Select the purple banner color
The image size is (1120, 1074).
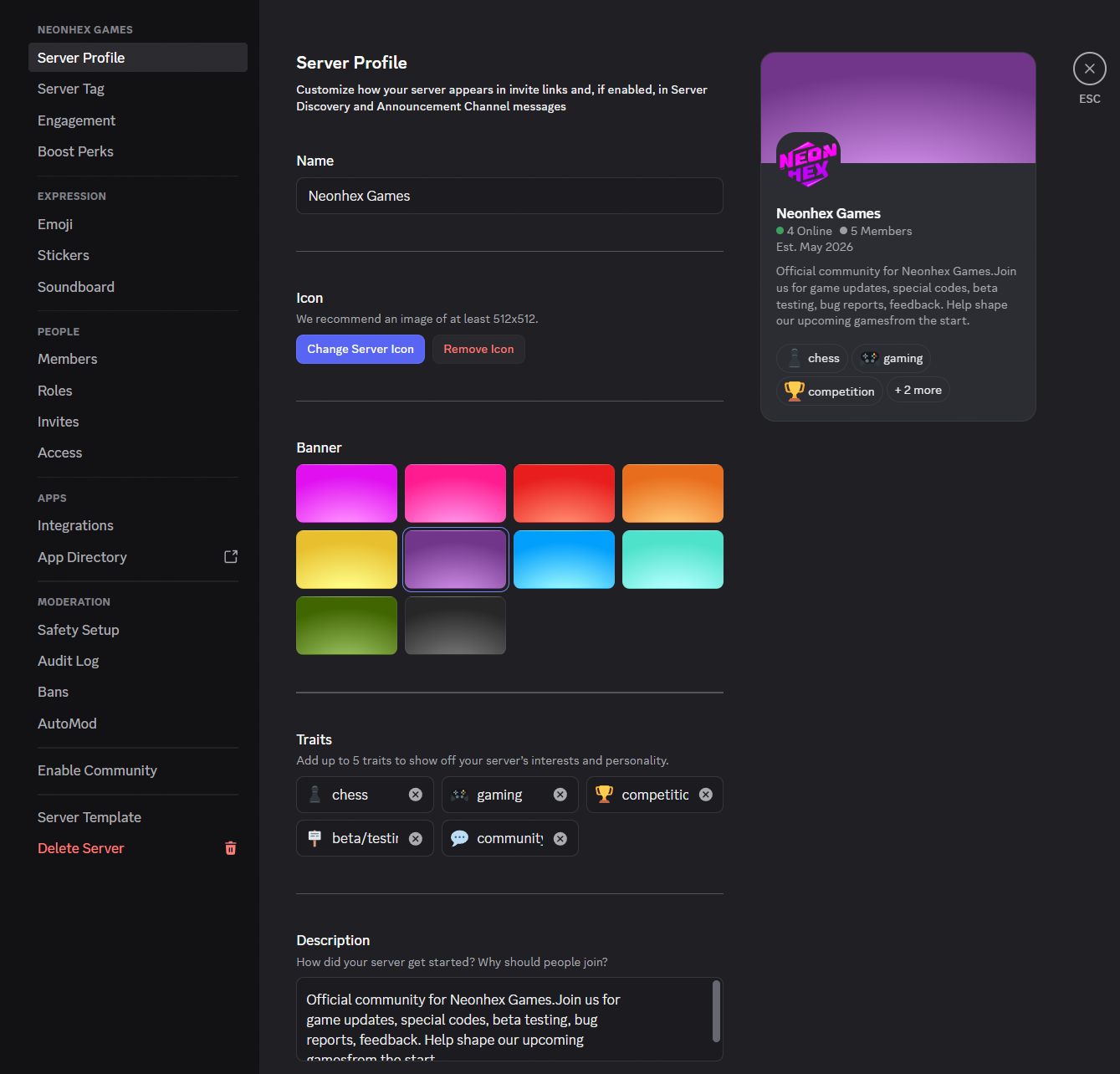point(455,560)
